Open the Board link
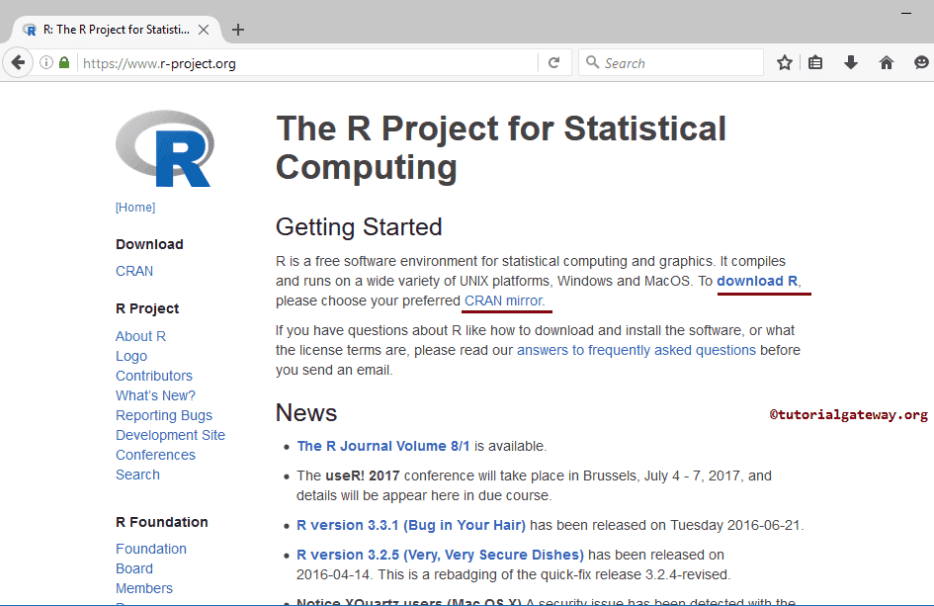This screenshot has width=934, height=606. 134,568
